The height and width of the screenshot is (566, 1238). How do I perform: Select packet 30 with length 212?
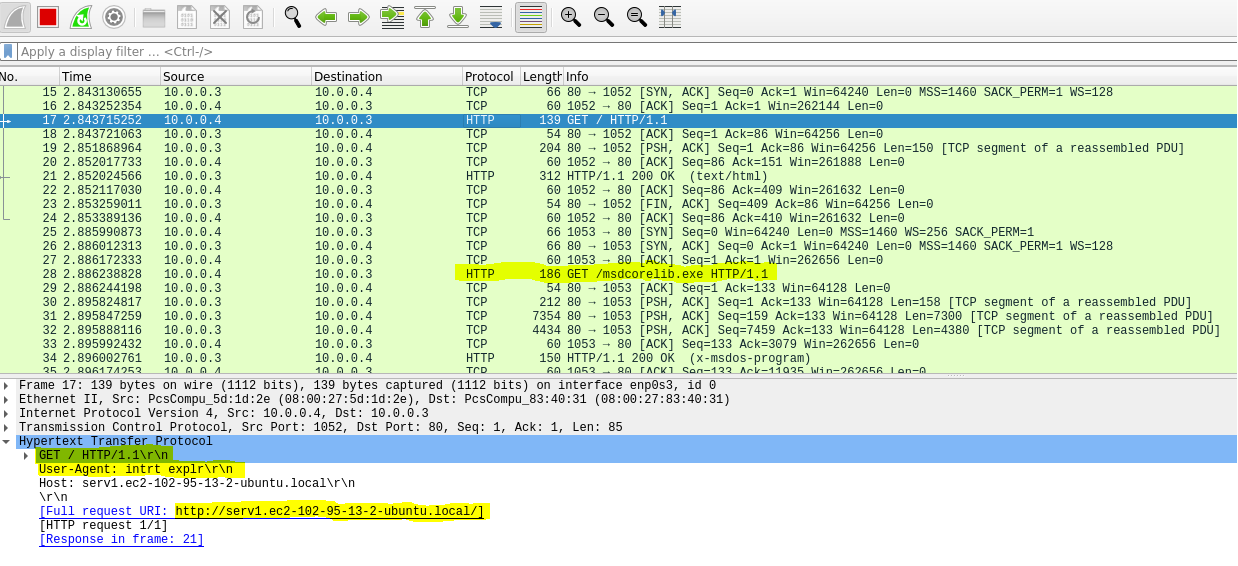pos(618,302)
